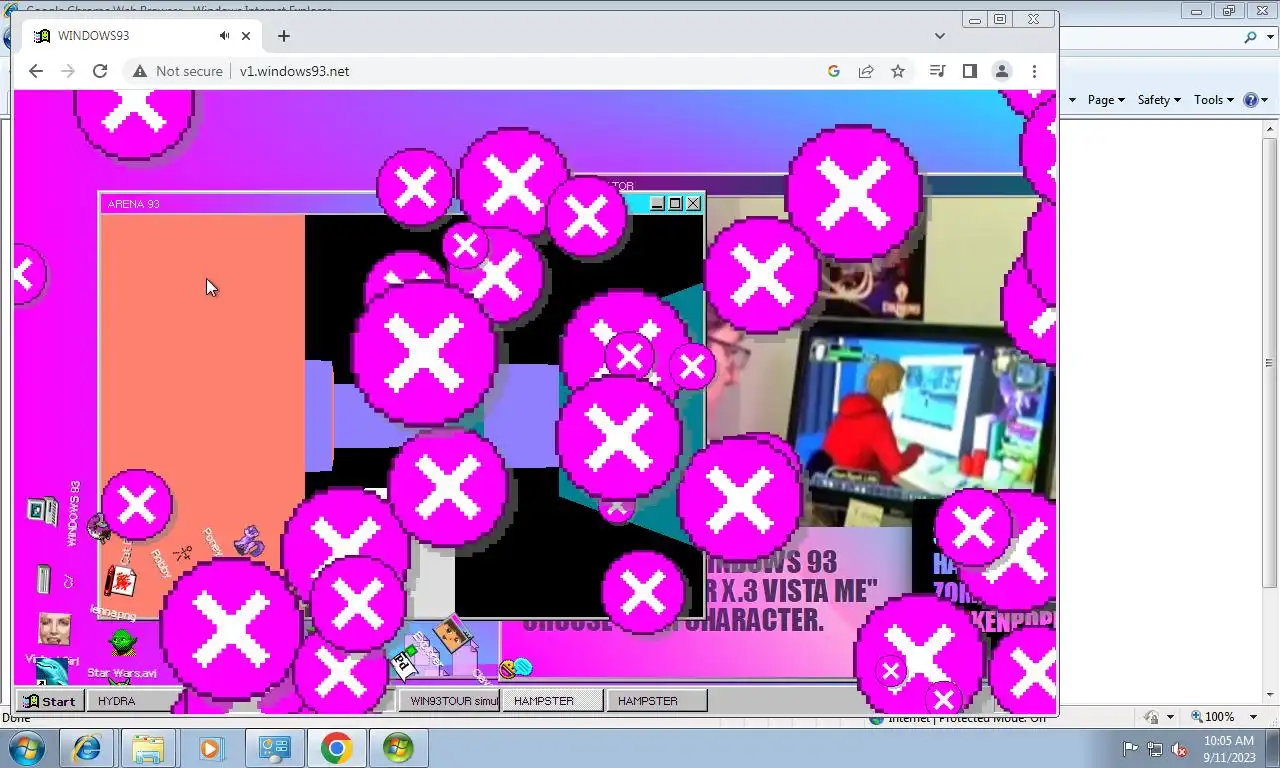
Task: Expand the Chrome tab search chevron
Action: tap(940, 36)
